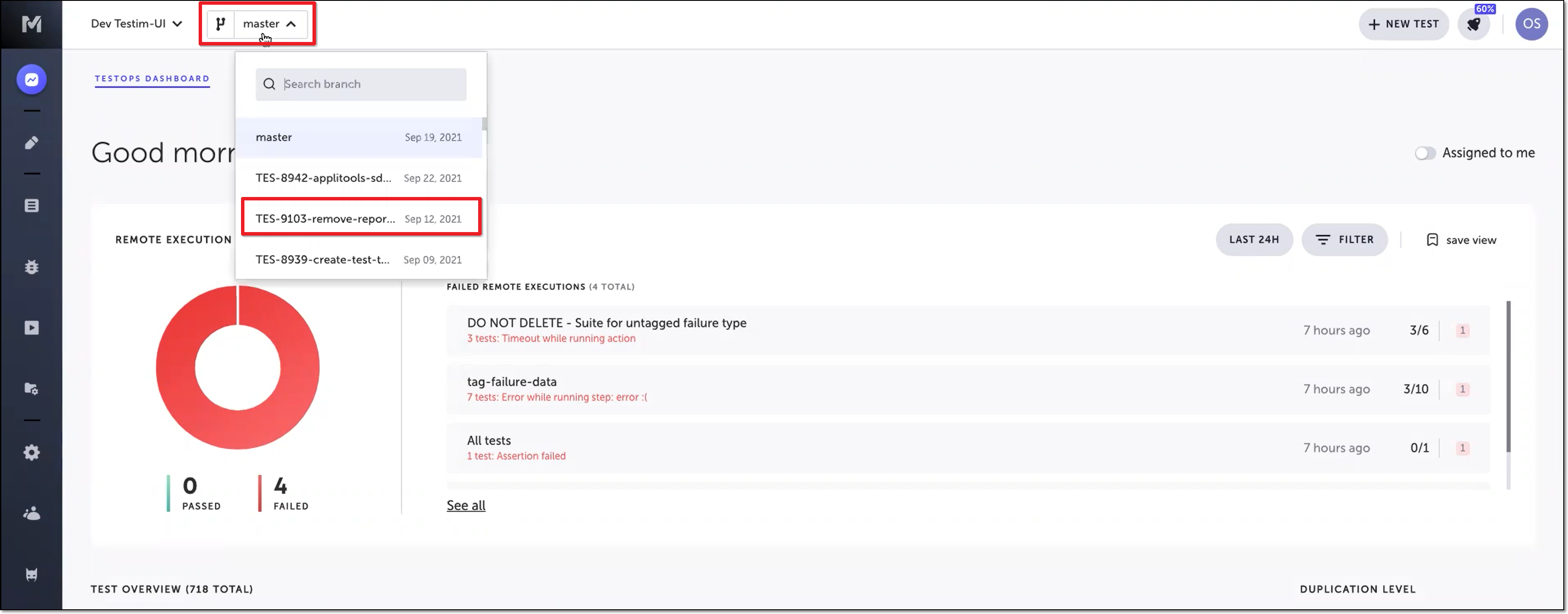Open the TestOps dashboard sidebar icon
1568x614 pixels.
[32, 79]
